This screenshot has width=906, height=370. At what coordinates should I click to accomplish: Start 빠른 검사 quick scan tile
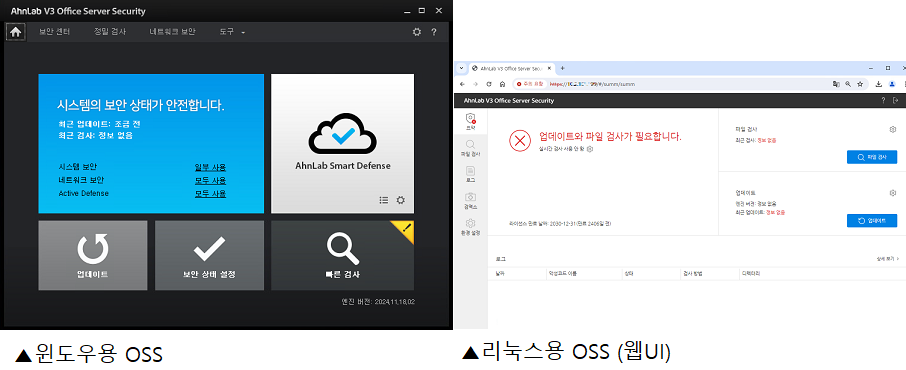point(343,256)
